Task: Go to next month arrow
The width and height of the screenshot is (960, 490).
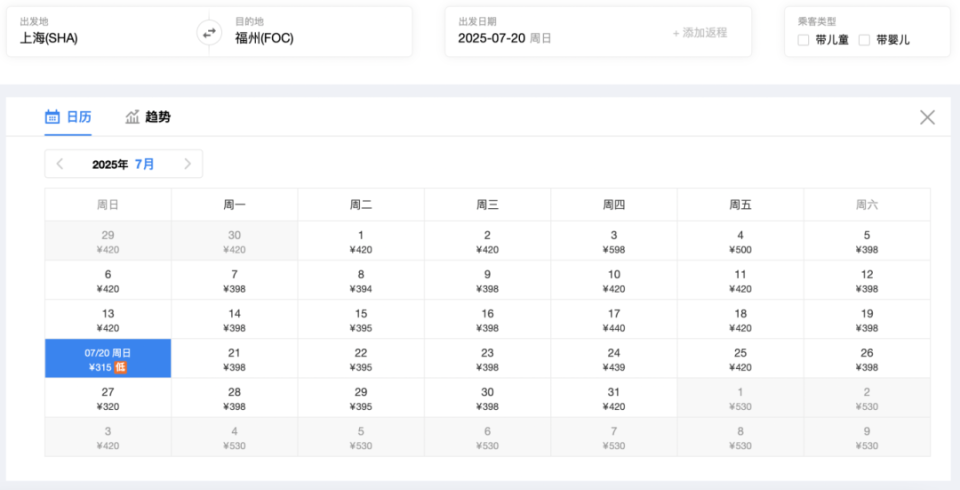Action: pyautogui.click(x=187, y=164)
